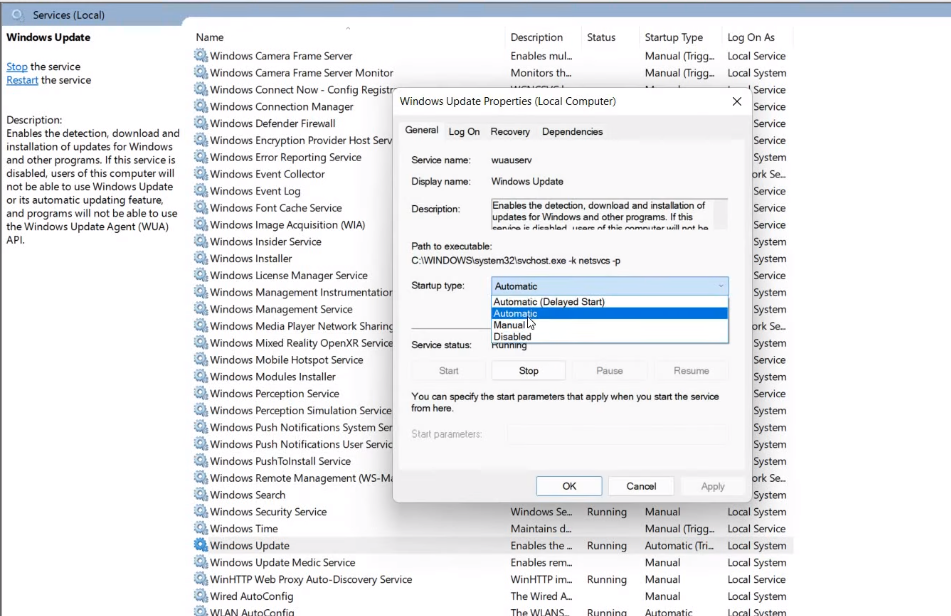Click the Windows Mobile Hotspot Service icon
Viewport: 951px width, 616px height.
click(x=200, y=359)
